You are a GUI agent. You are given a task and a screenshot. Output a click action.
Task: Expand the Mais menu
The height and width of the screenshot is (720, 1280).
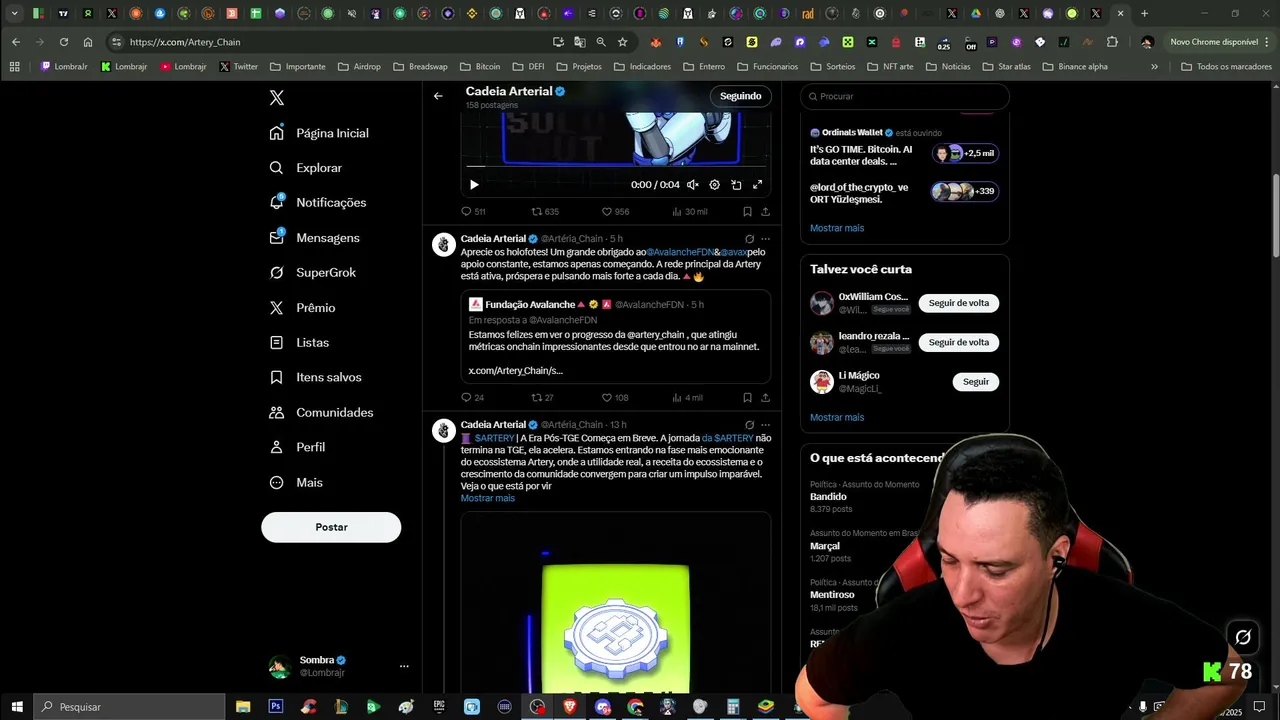coord(296,482)
